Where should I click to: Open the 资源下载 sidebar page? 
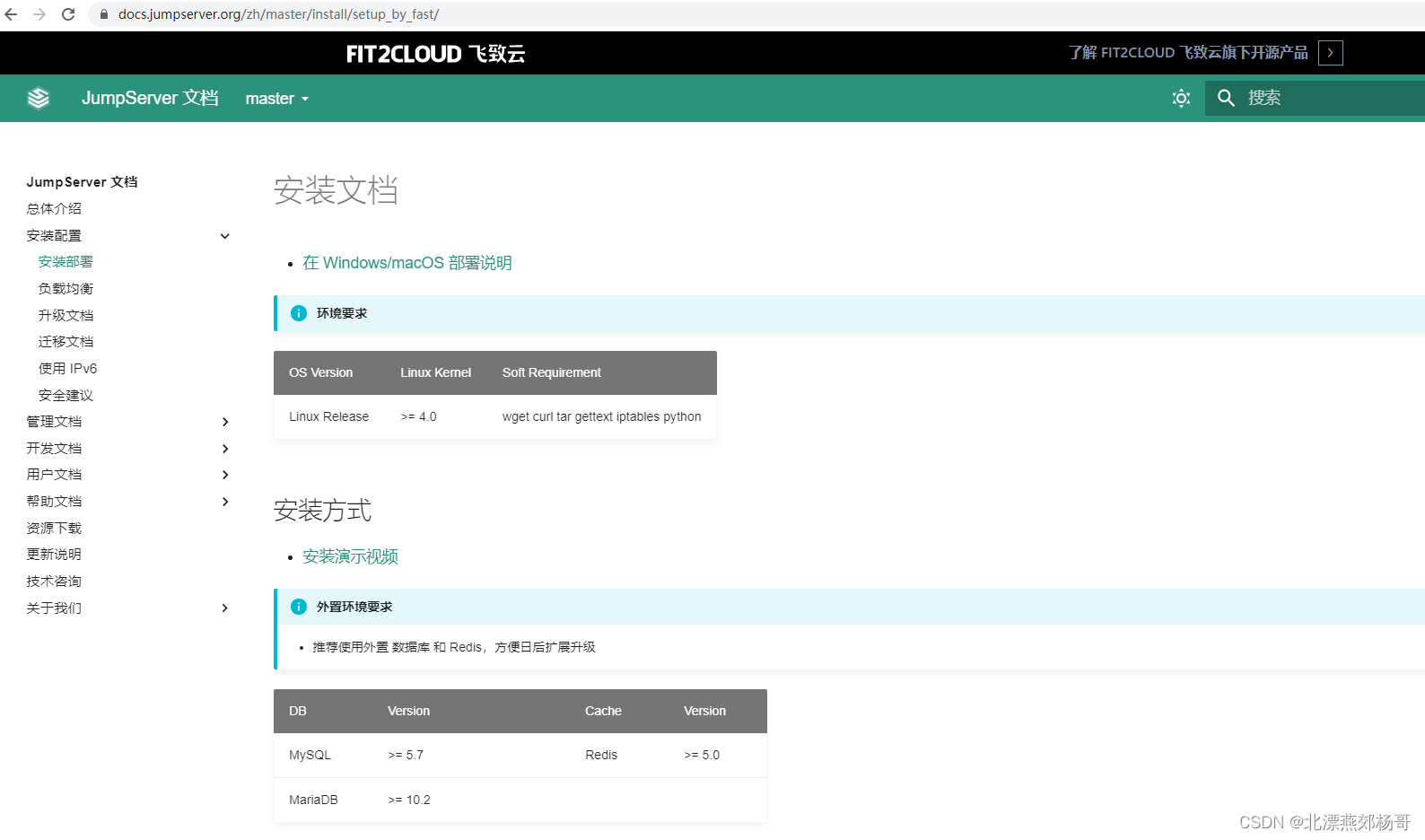coord(54,529)
